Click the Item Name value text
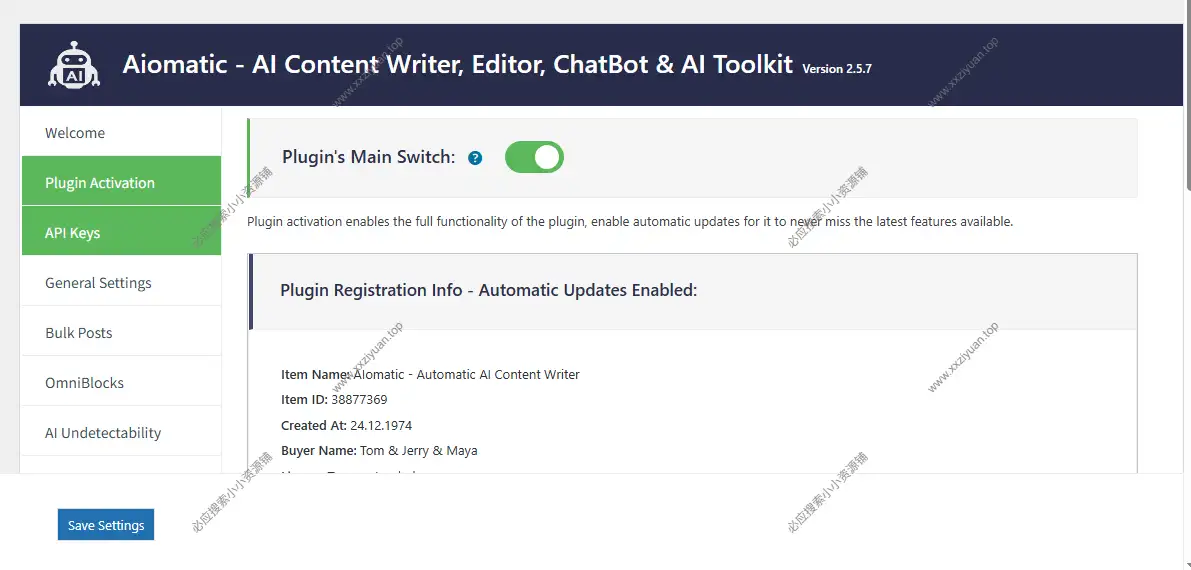This screenshot has height=570, width=1191. (468, 374)
